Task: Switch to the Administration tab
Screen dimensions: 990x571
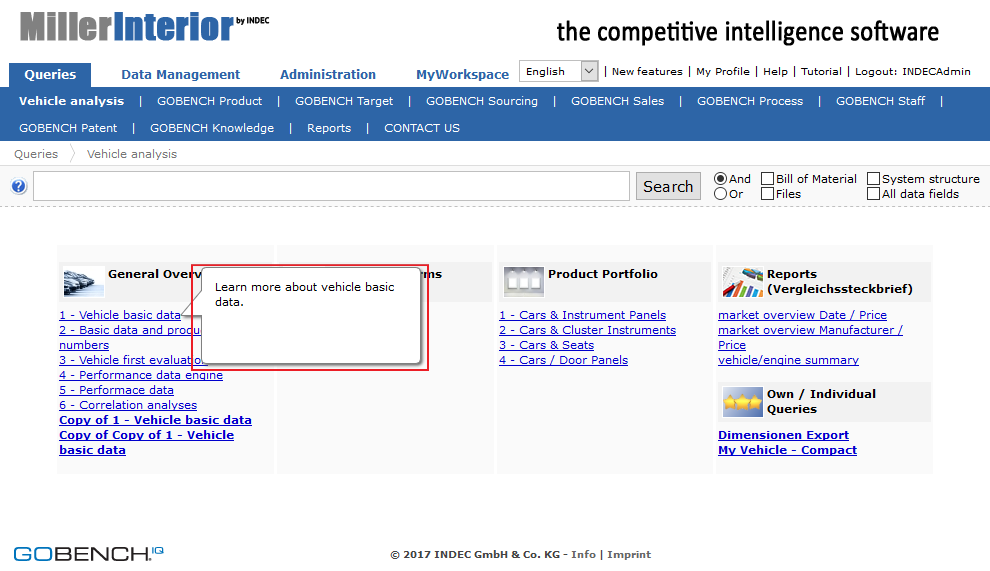Action: click(328, 75)
